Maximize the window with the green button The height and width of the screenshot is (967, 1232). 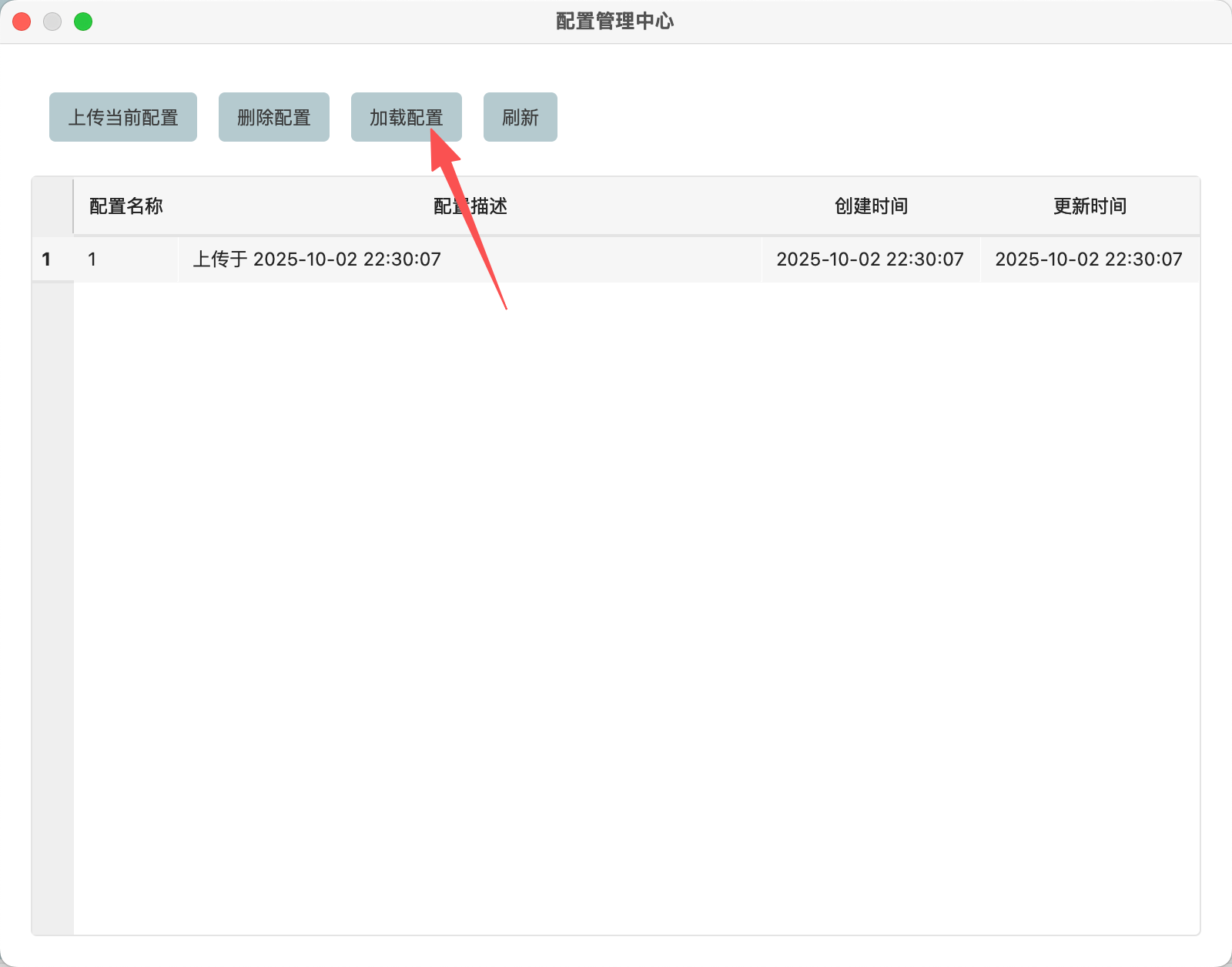(83, 22)
